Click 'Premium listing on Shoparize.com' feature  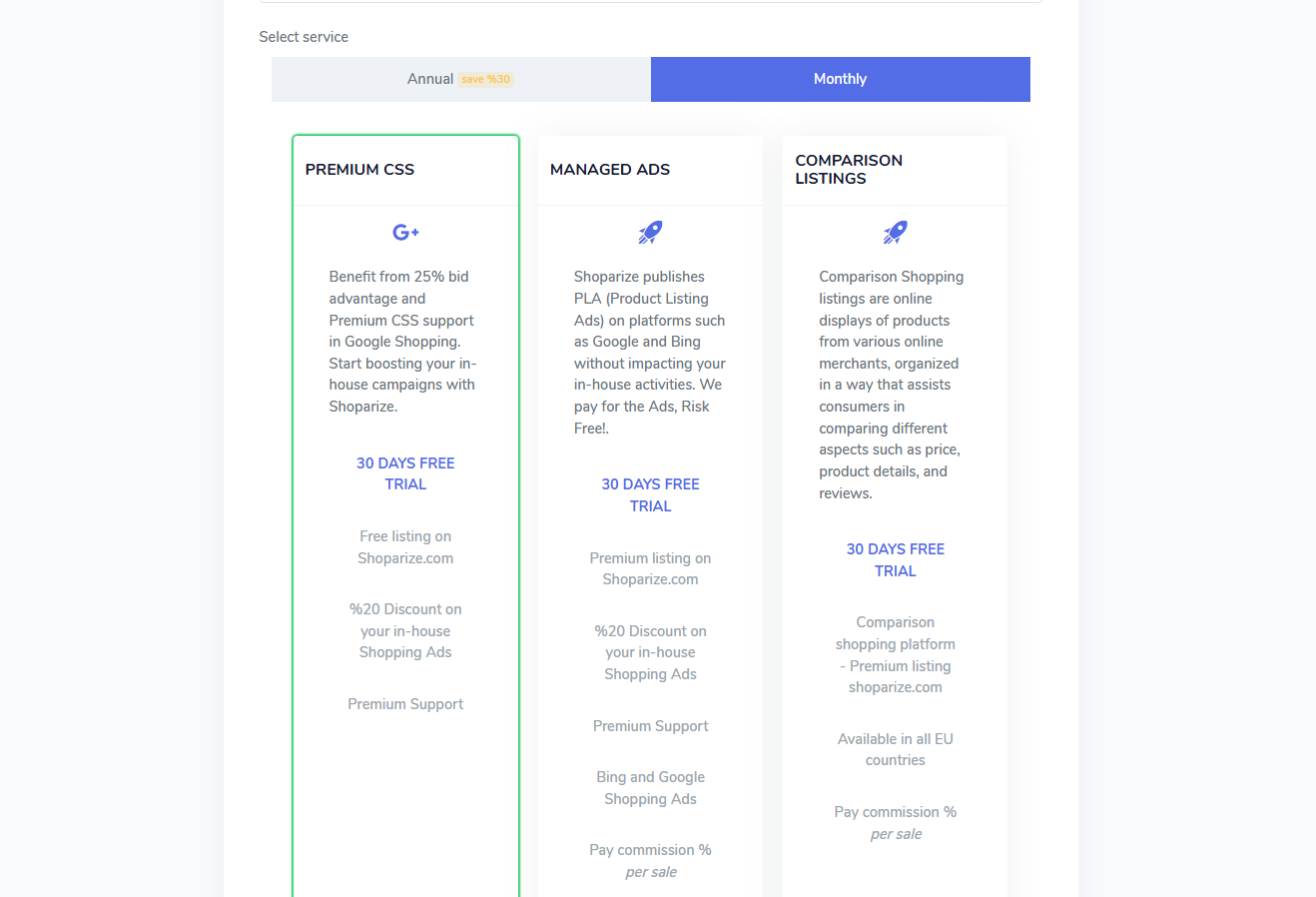(x=650, y=568)
